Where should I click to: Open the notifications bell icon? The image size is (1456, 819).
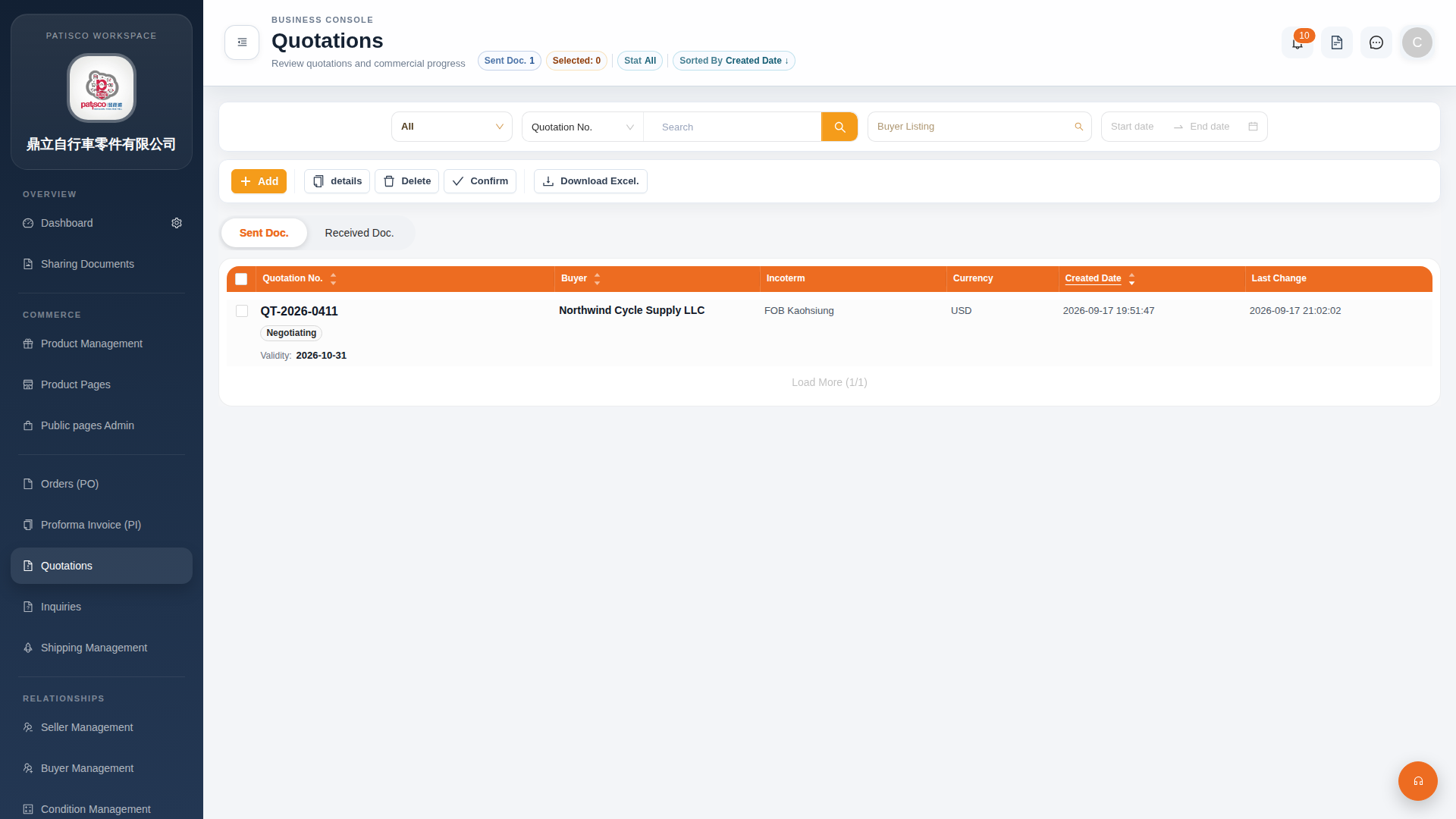point(1298,42)
